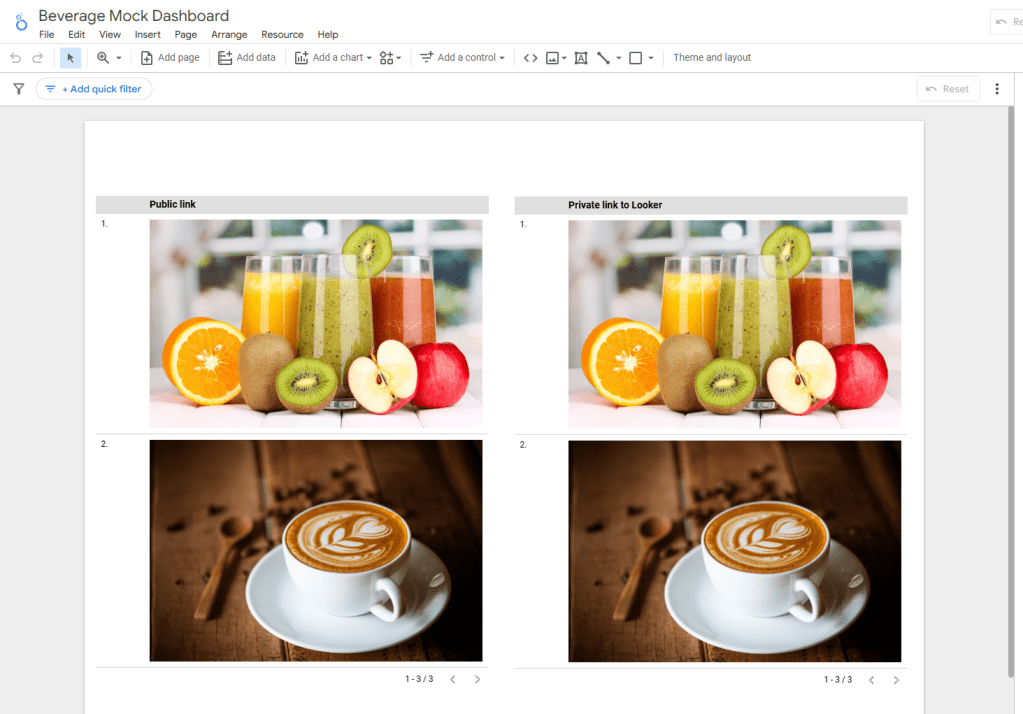Click the Add data button
1023x714 pixels.
click(x=247, y=58)
